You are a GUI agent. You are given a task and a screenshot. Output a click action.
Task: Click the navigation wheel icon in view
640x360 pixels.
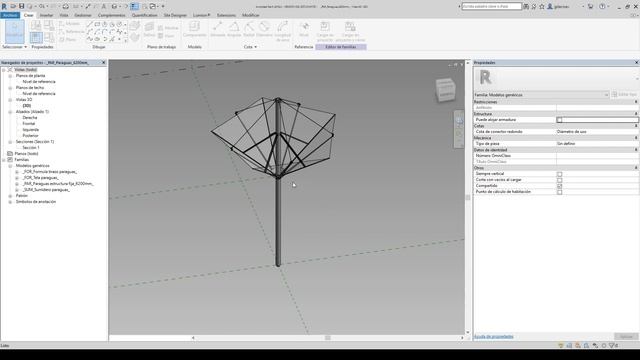click(x=459, y=120)
